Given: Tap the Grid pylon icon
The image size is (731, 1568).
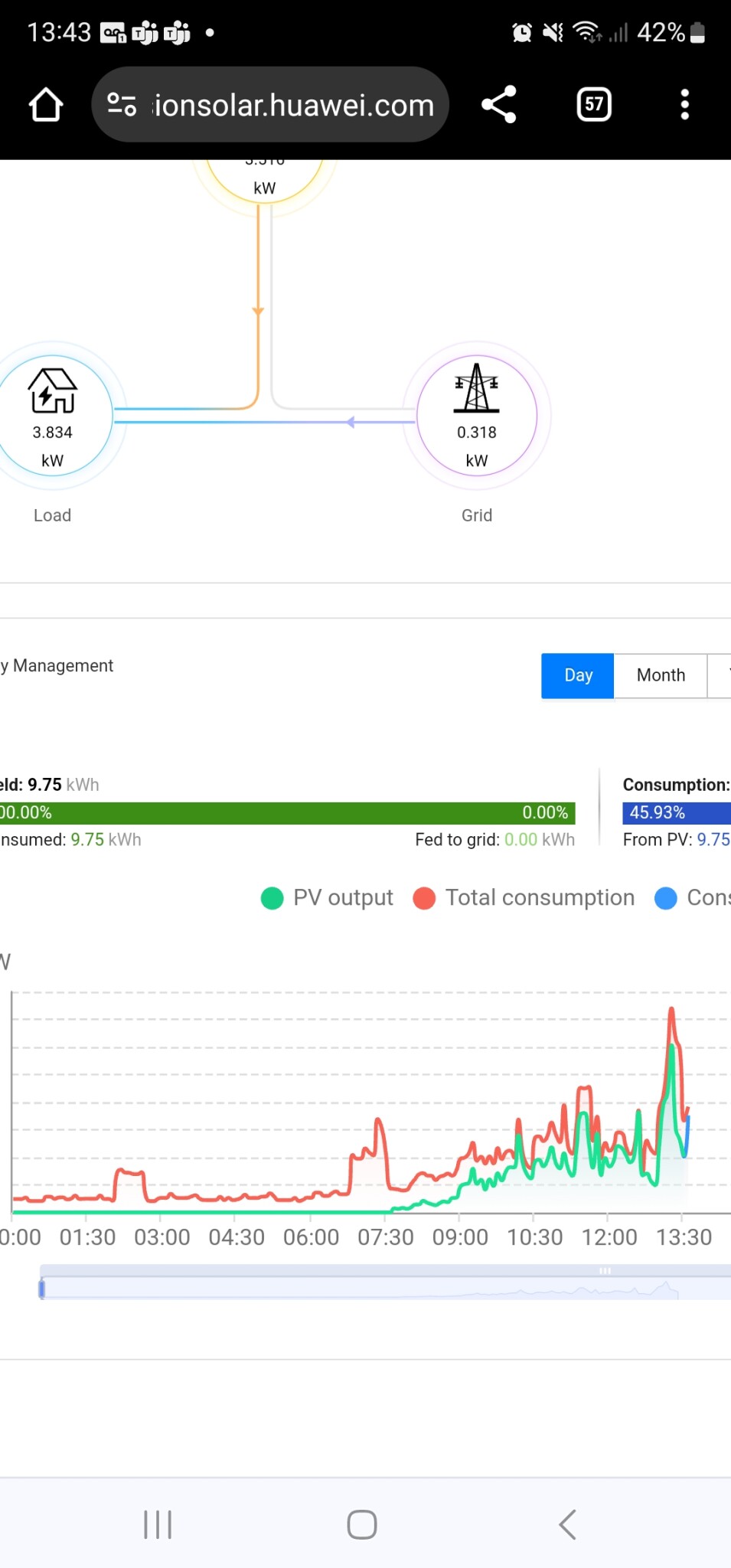Looking at the screenshot, I should pyautogui.click(x=476, y=388).
